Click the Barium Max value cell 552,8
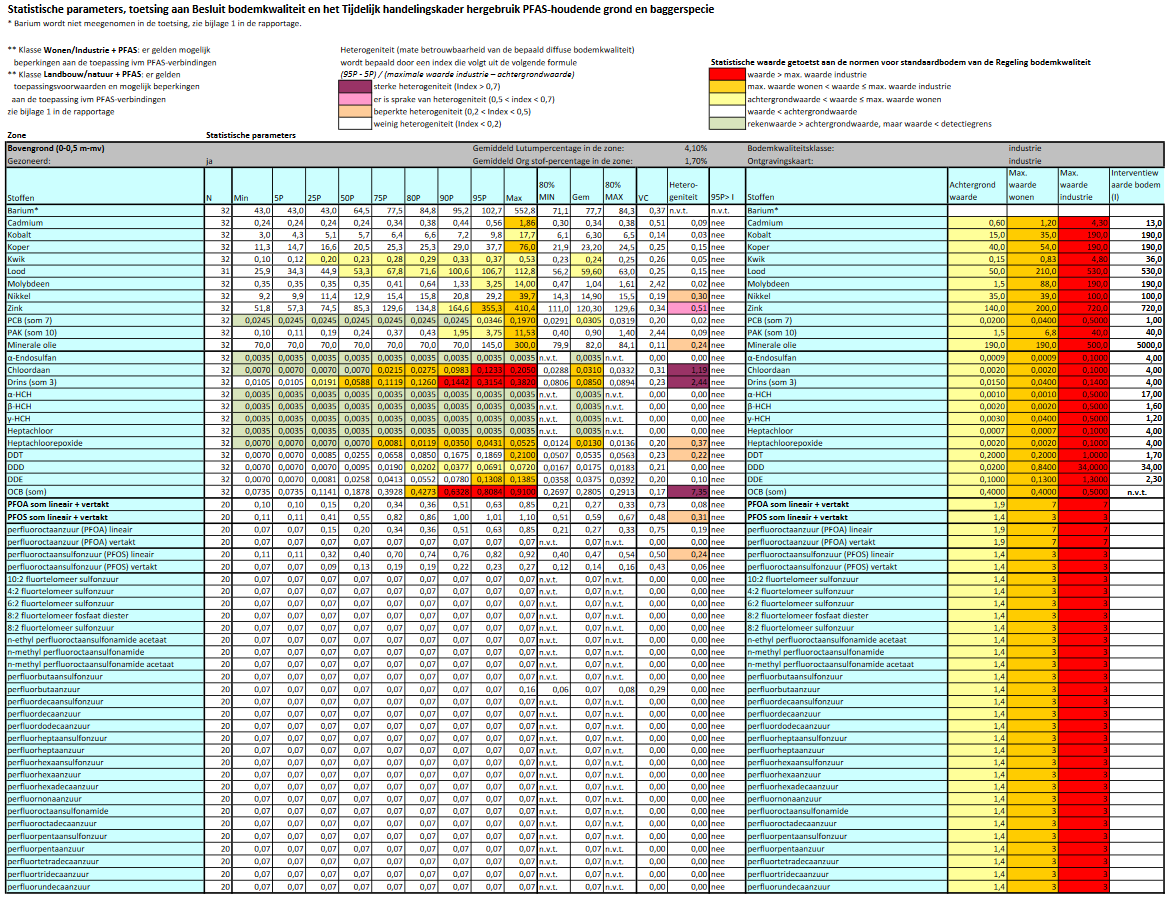Screen dimensions: 1170x898 [x=522, y=211]
